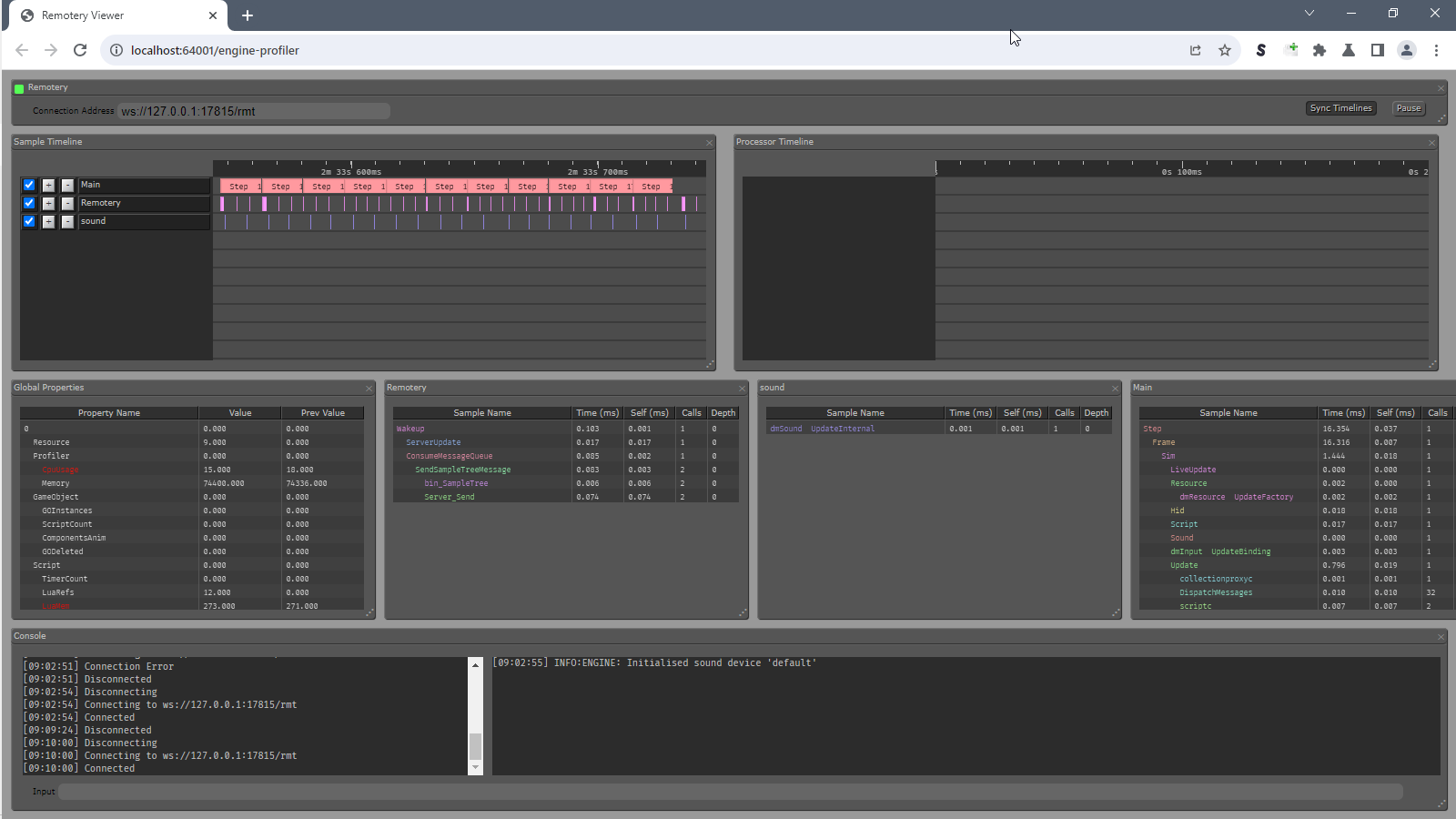
Task: Expand the sound thread row with plus
Action: 48,221
